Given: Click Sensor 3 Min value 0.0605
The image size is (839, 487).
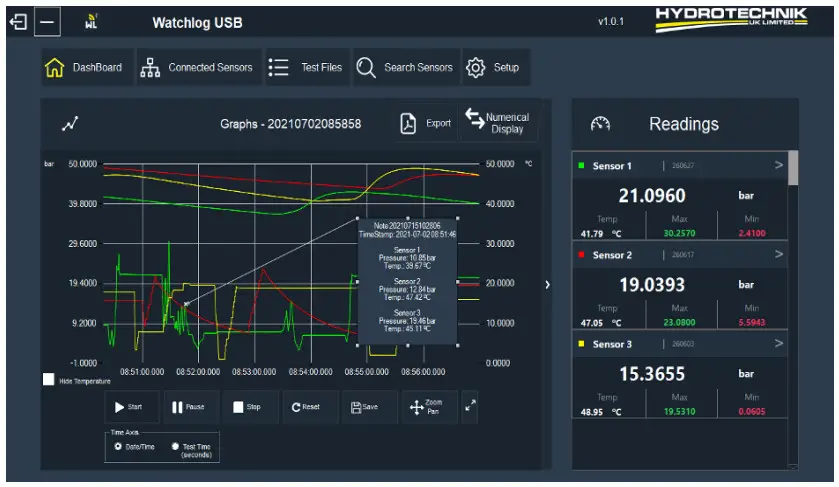Looking at the screenshot, I should point(752,412).
